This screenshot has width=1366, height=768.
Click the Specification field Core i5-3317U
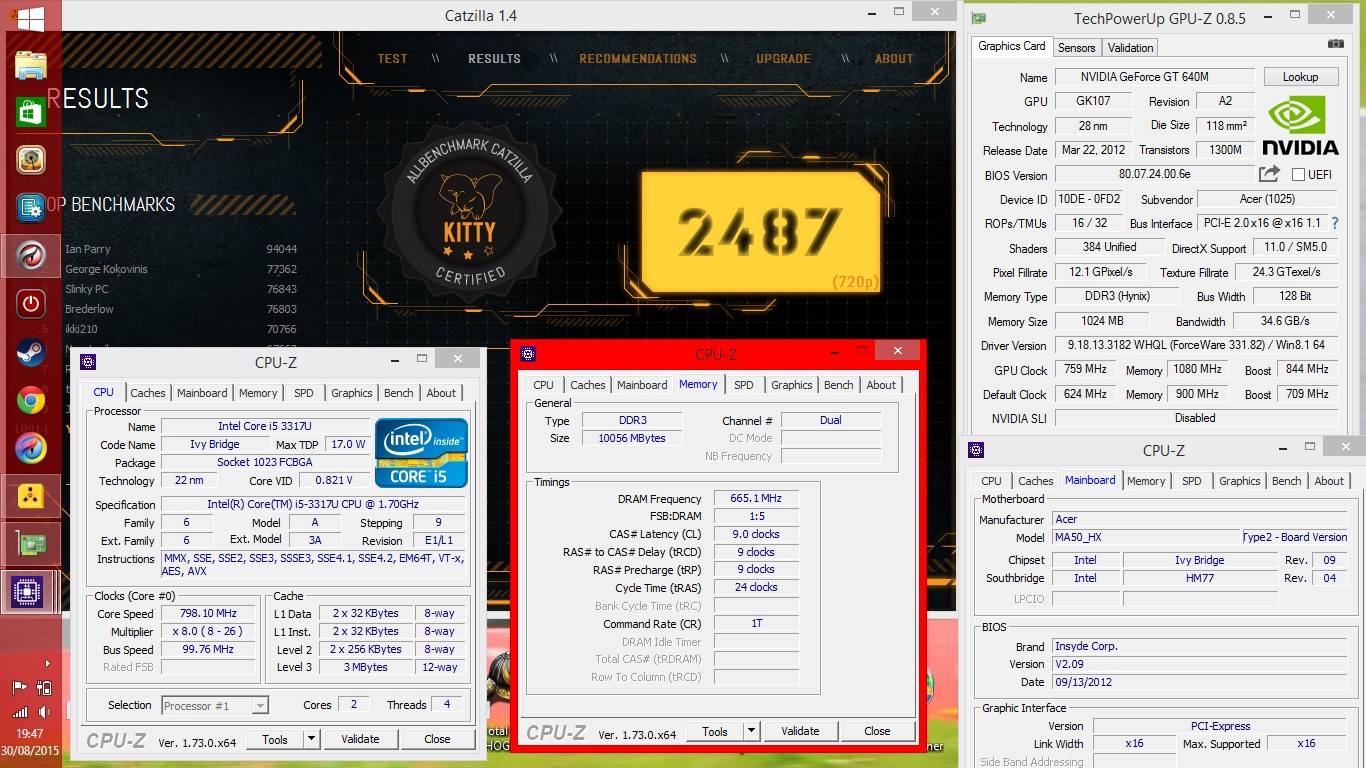(x=313, y=505)
